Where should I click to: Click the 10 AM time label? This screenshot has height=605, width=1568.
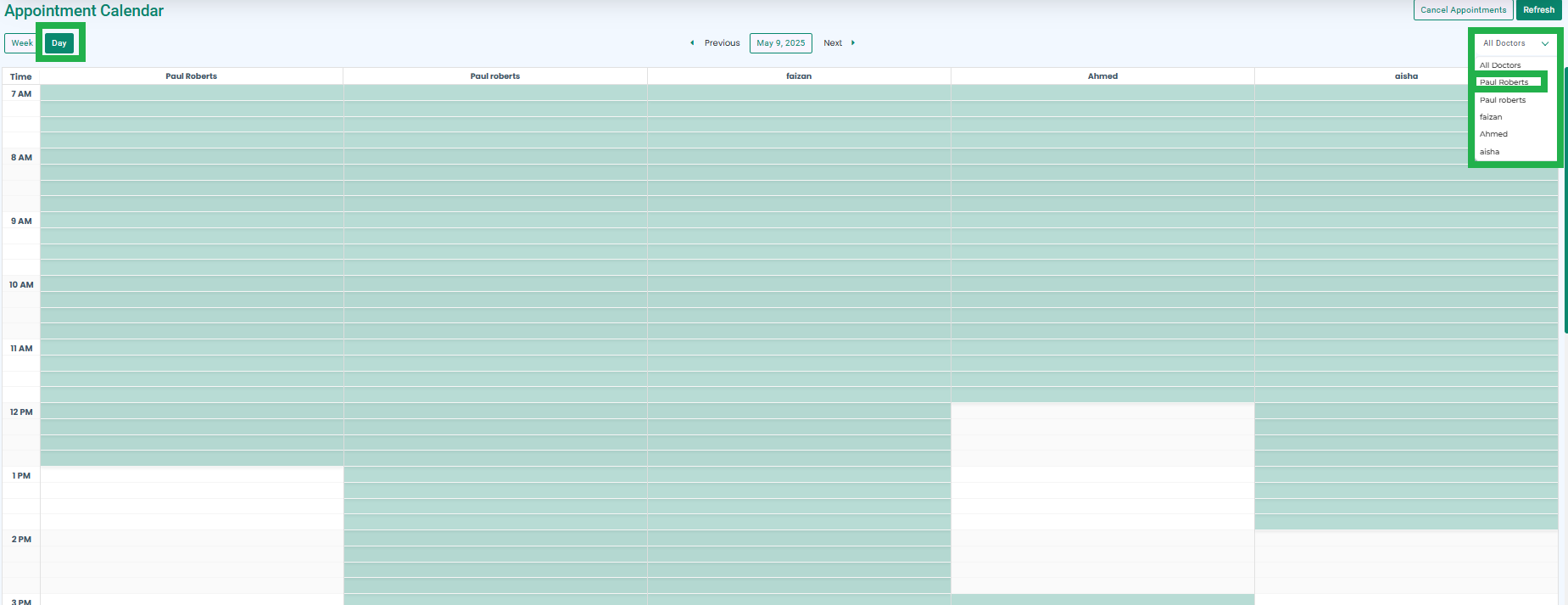[x=21, y=285]
